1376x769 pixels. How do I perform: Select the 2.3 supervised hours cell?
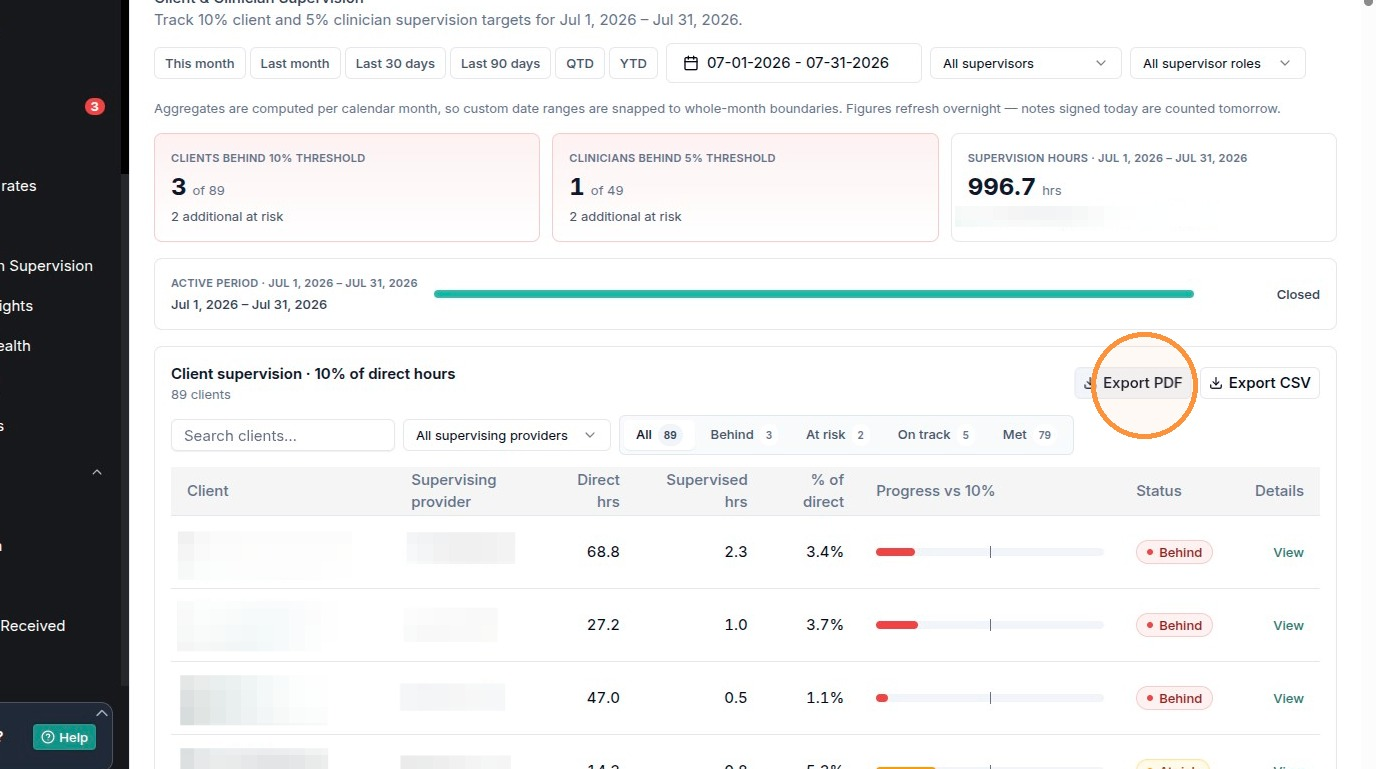pyautogui.click(x=736, y=552)
